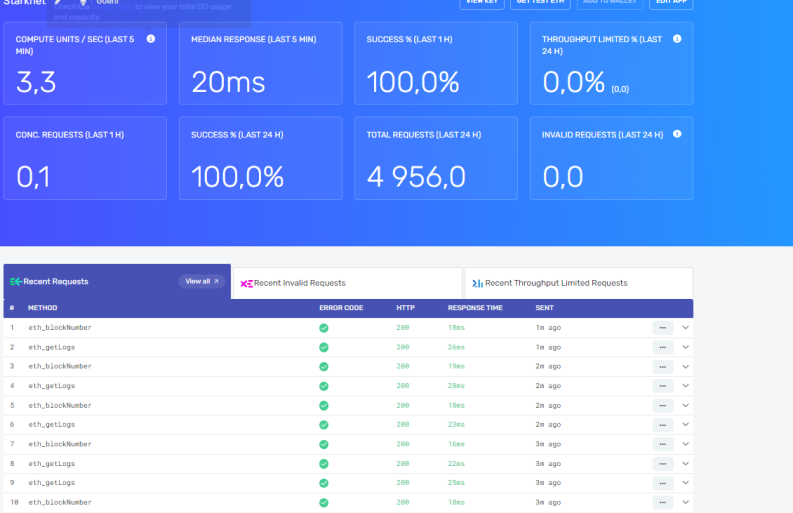Expand row 5 details chevron
This screenshot has width=793, height=513.
(x=685, y=405)
